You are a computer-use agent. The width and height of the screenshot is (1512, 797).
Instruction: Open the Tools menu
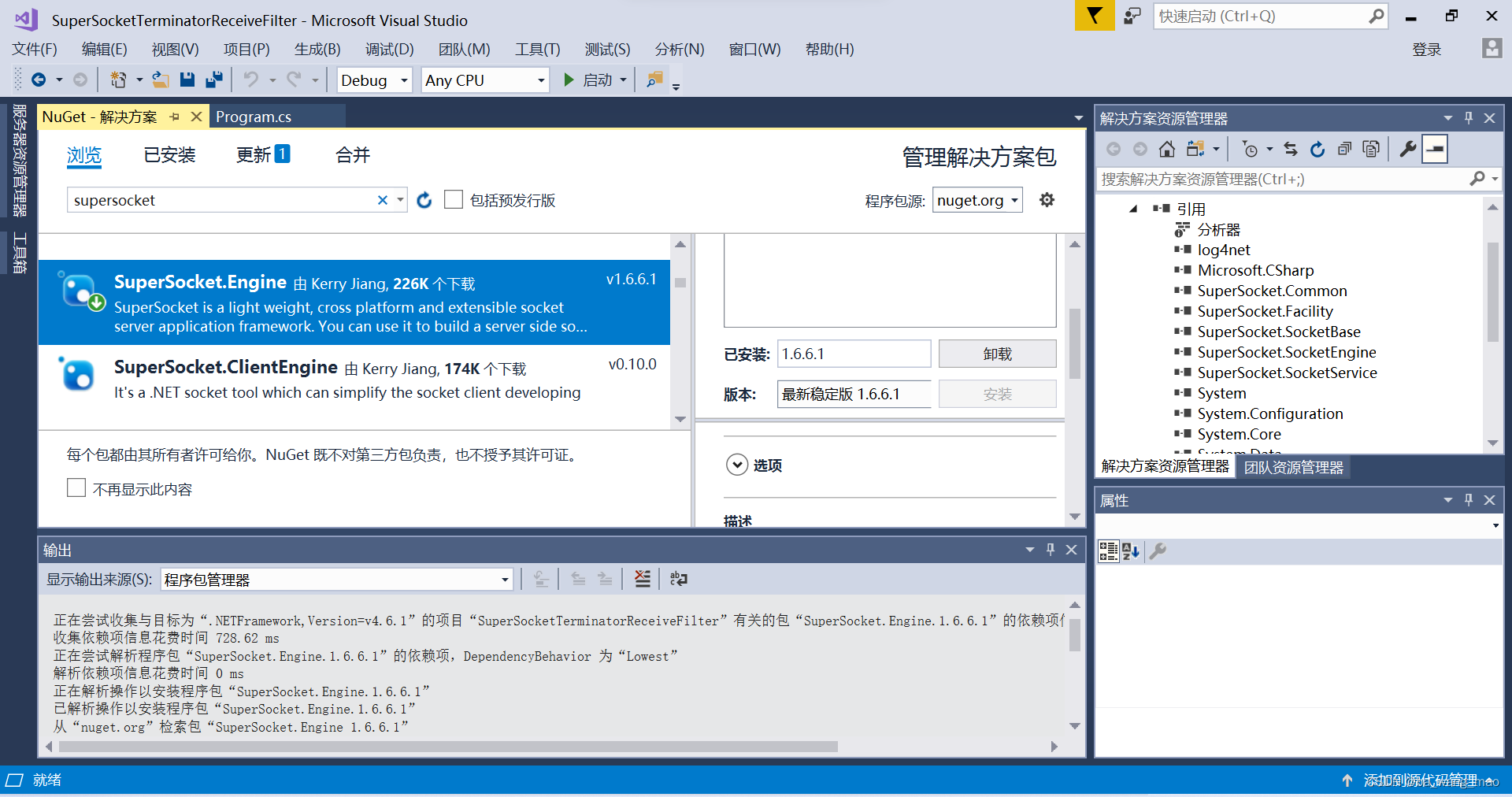click(x=537, y=49)
